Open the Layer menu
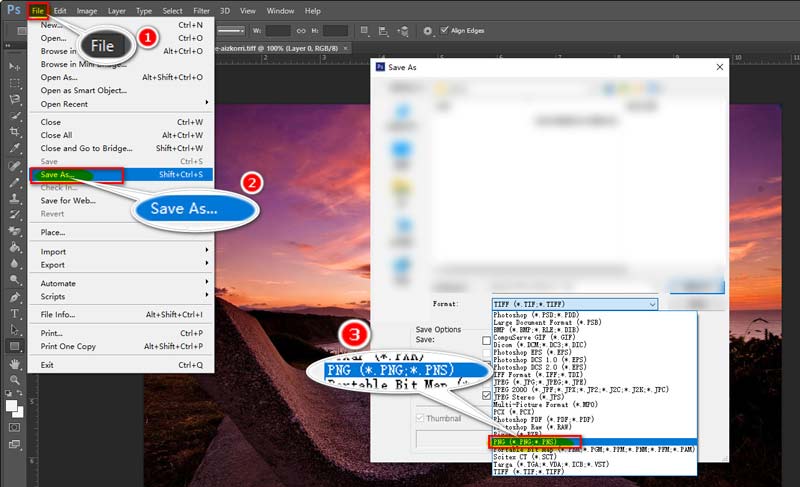 click(116, 11)
